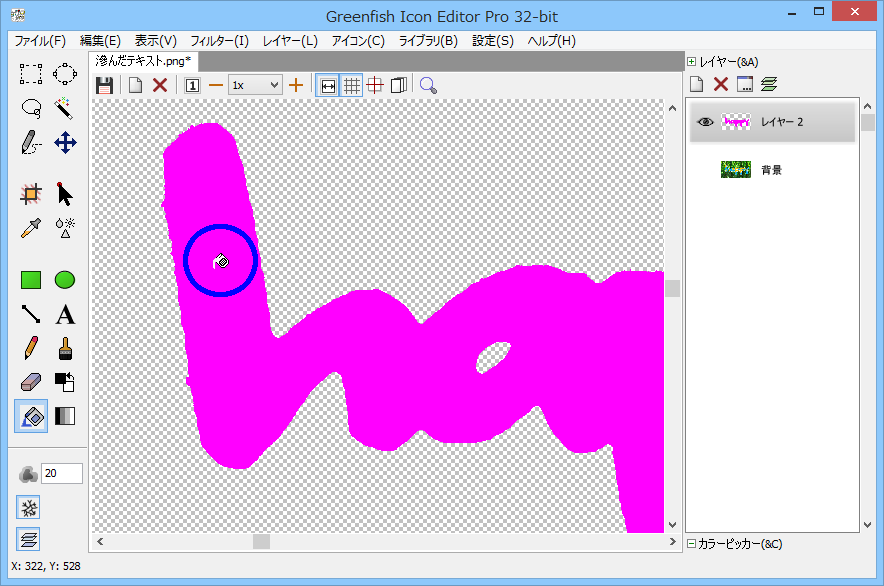Viewport: 884px width, 586px height.
Task: Toggle the pixel grid display
Action: [352, 85]
